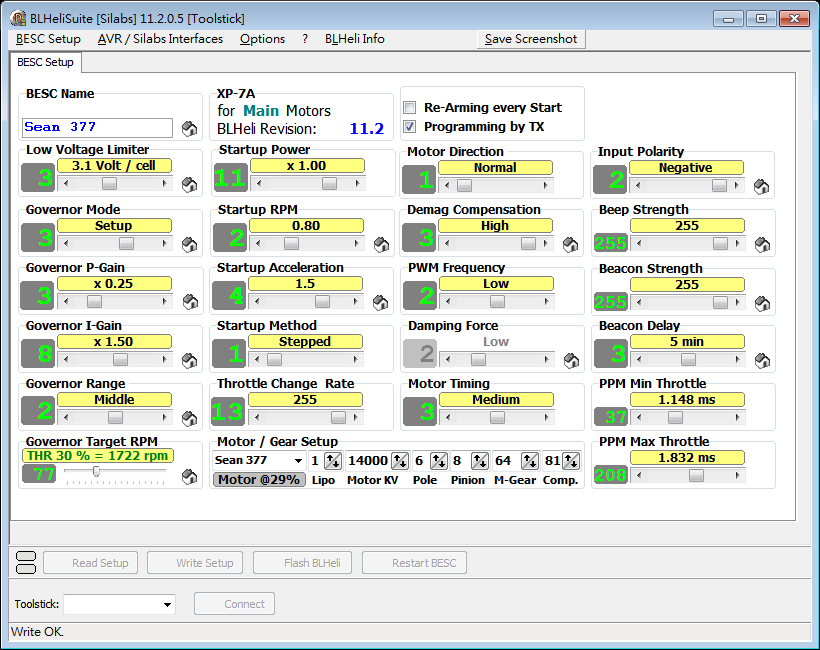Click the Startup RPM reset icon
This screenshot has width=820, height=650.
pyautogui.click(x=382, y=244)
